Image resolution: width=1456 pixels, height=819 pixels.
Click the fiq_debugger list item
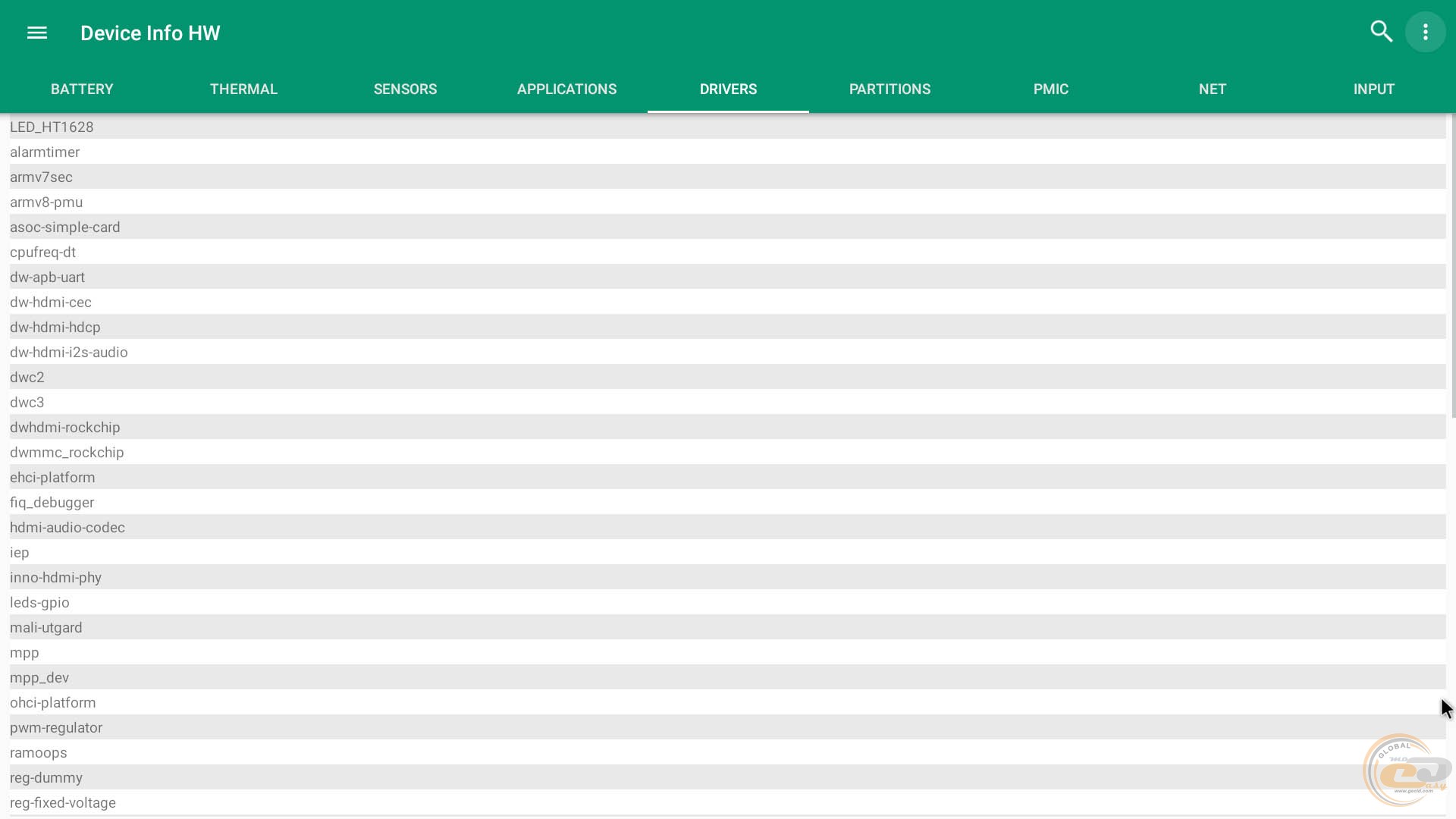tap(52, 502)
